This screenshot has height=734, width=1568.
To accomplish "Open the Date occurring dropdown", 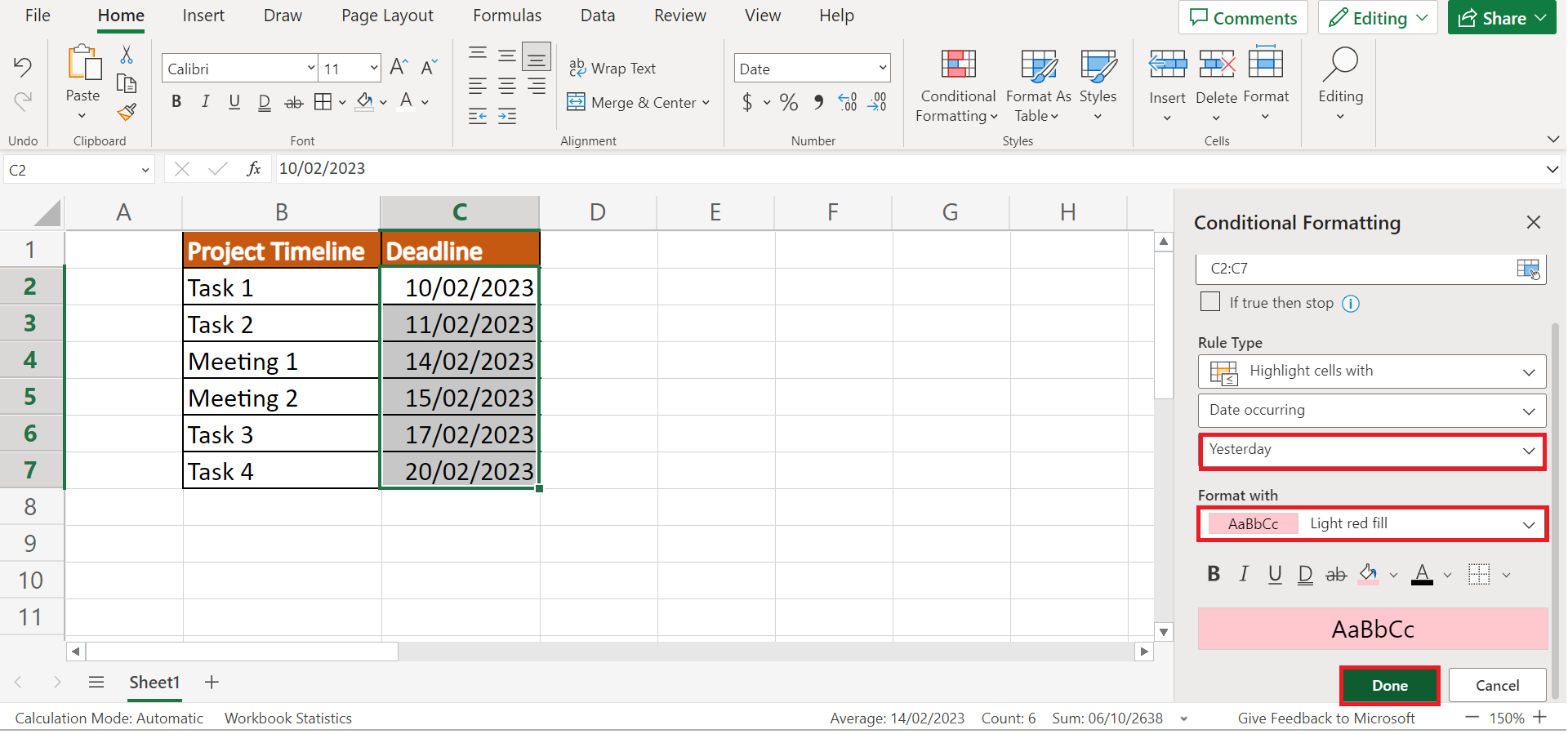I will 1529,411.
